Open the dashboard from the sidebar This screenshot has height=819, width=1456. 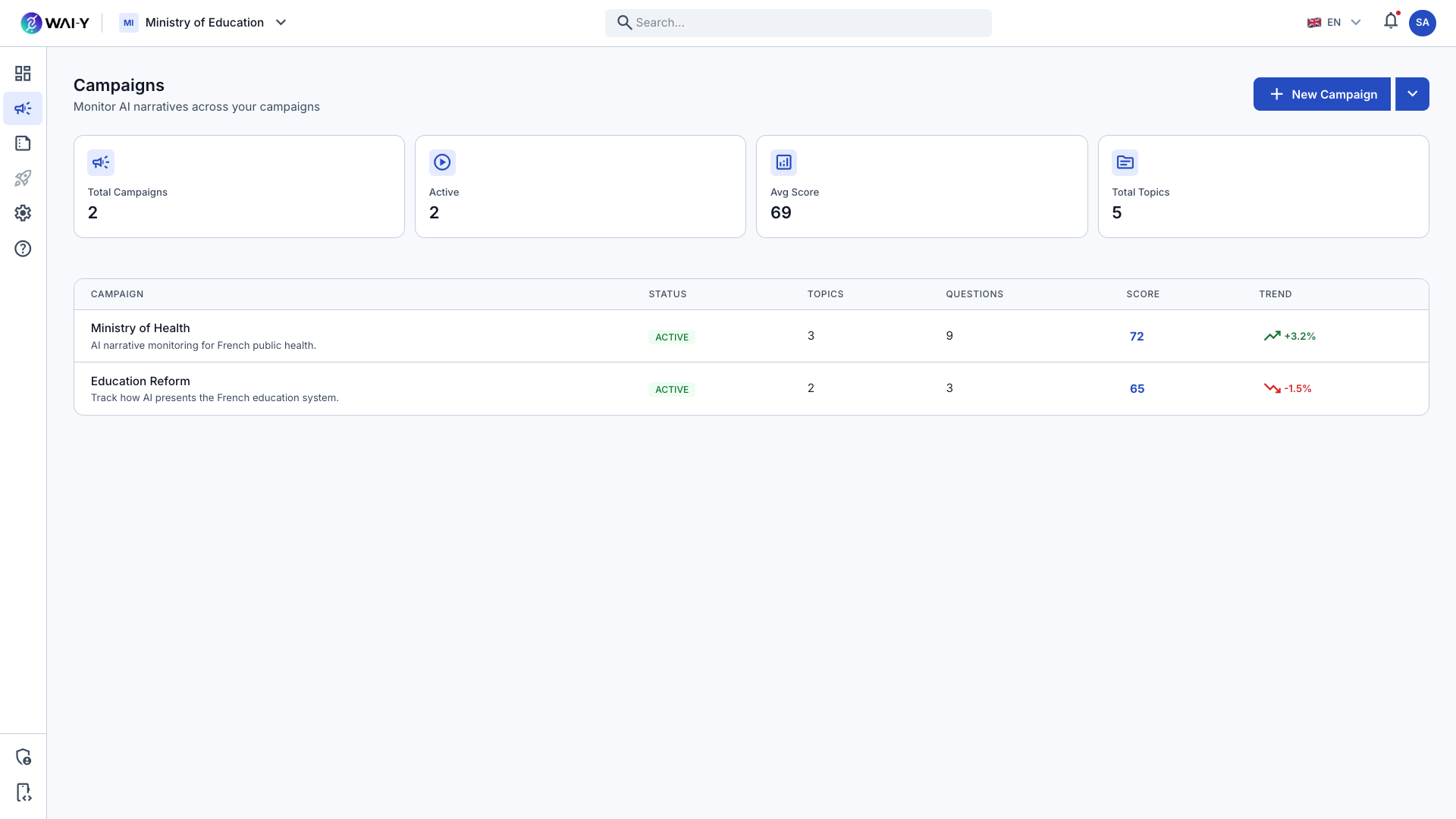23,73
